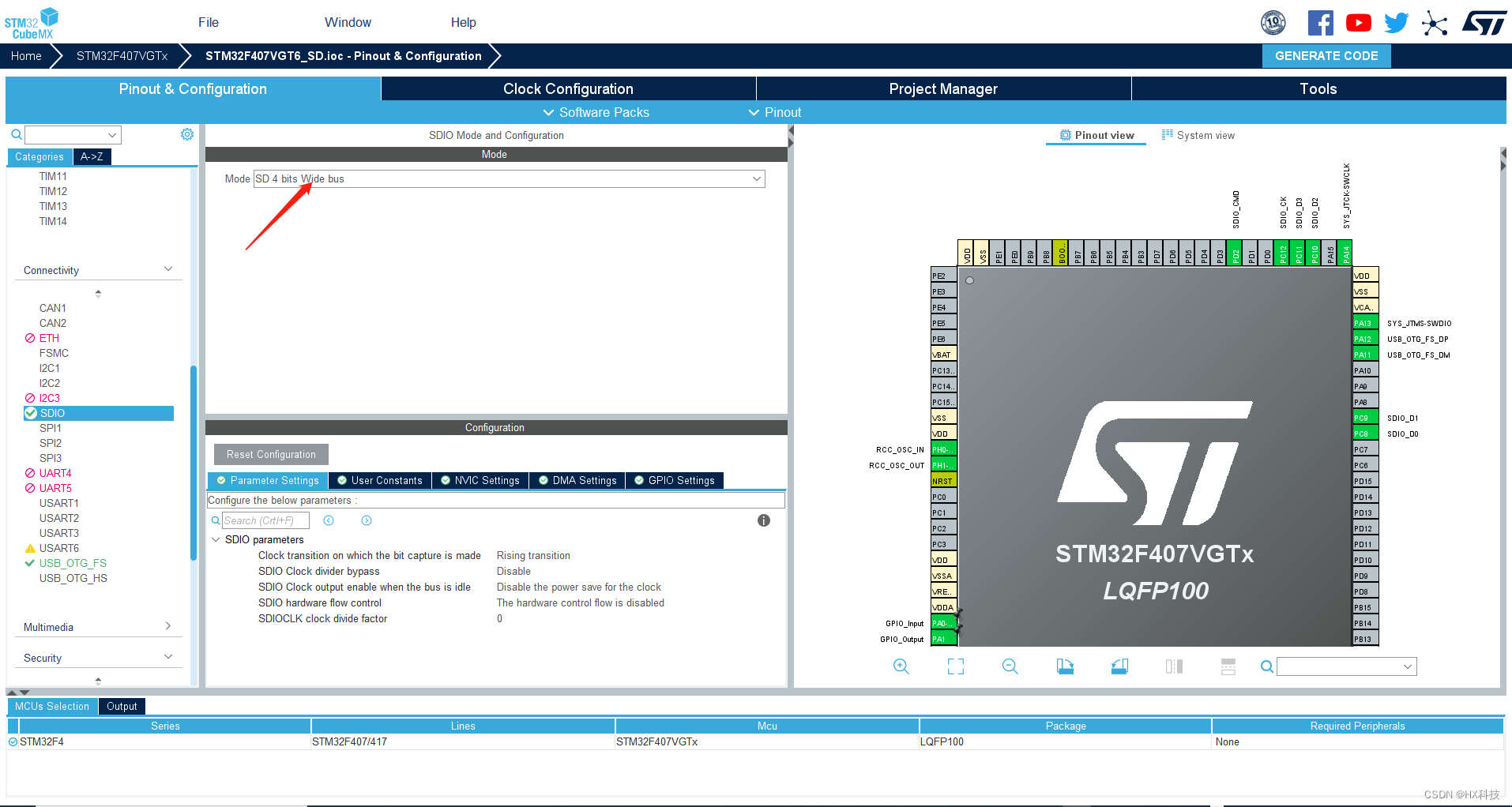
Task: Click the ST community network icon
Action: pyautogui.click(x=1434, y=23)
